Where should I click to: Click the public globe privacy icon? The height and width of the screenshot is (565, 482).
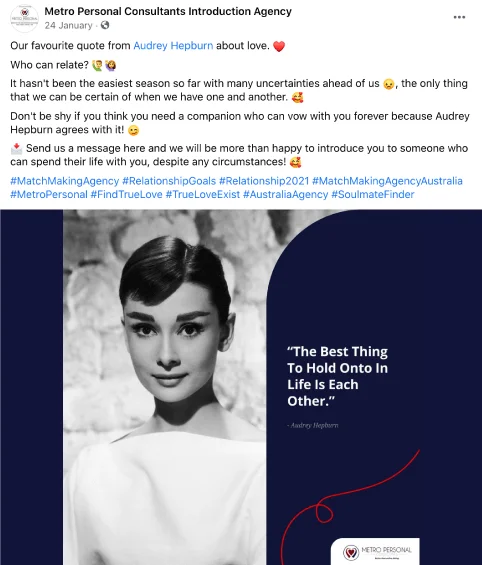[105, 25]
